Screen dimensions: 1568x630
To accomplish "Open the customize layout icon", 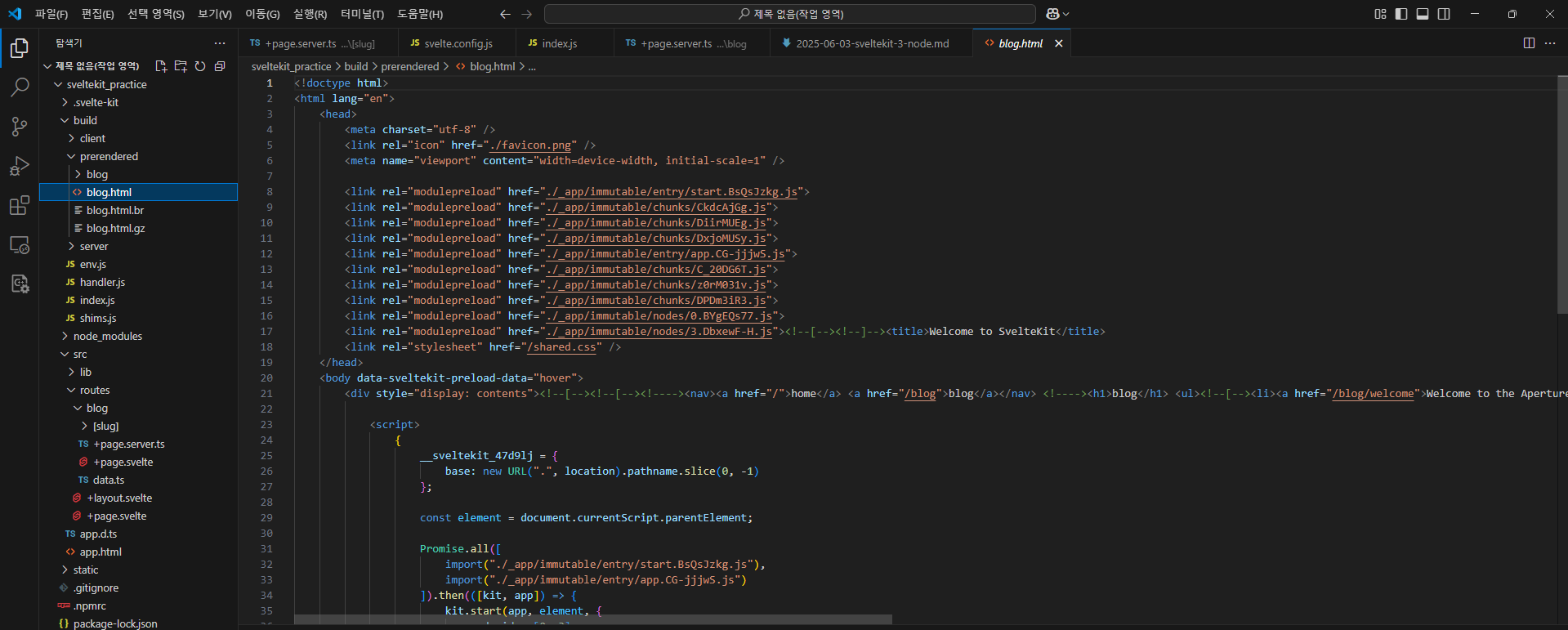I will click(x=1380, y=14).
